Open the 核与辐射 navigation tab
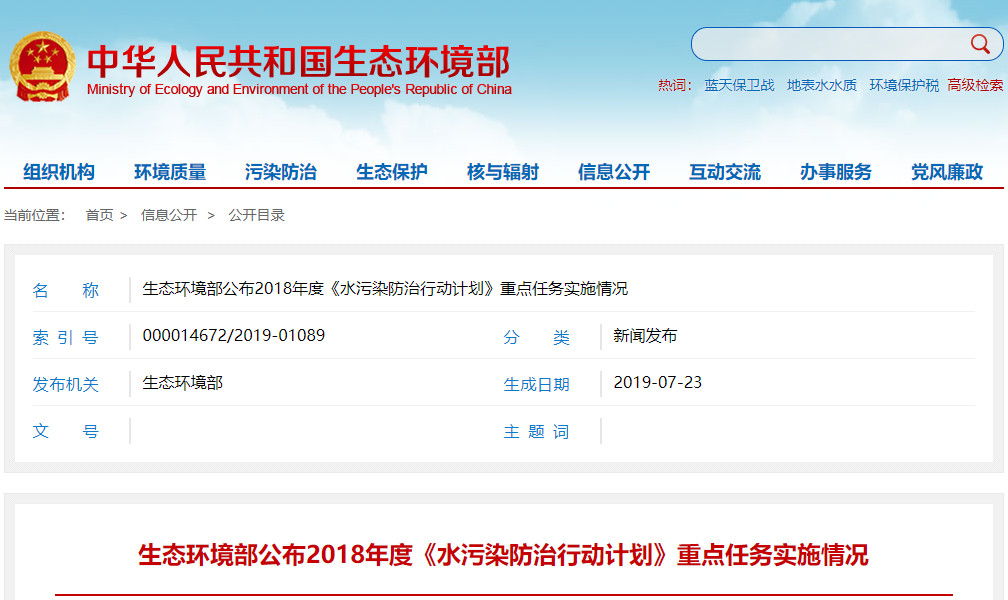The width and height of the screenshot is (1008, 600). tap(503, 172)
